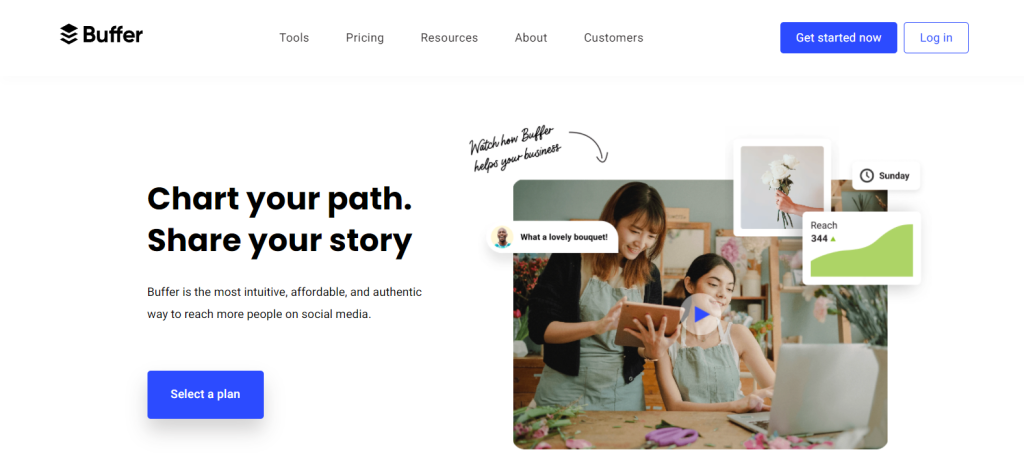Click the Buffer stacked-layers logo icon
The height and width of the screenshot is (465, 1024).
point(69,34)
